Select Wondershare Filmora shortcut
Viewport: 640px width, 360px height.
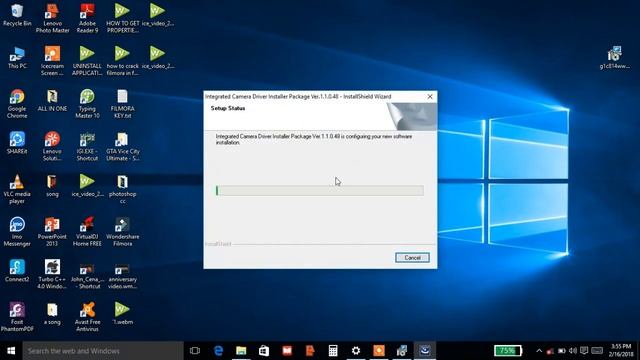122,231
